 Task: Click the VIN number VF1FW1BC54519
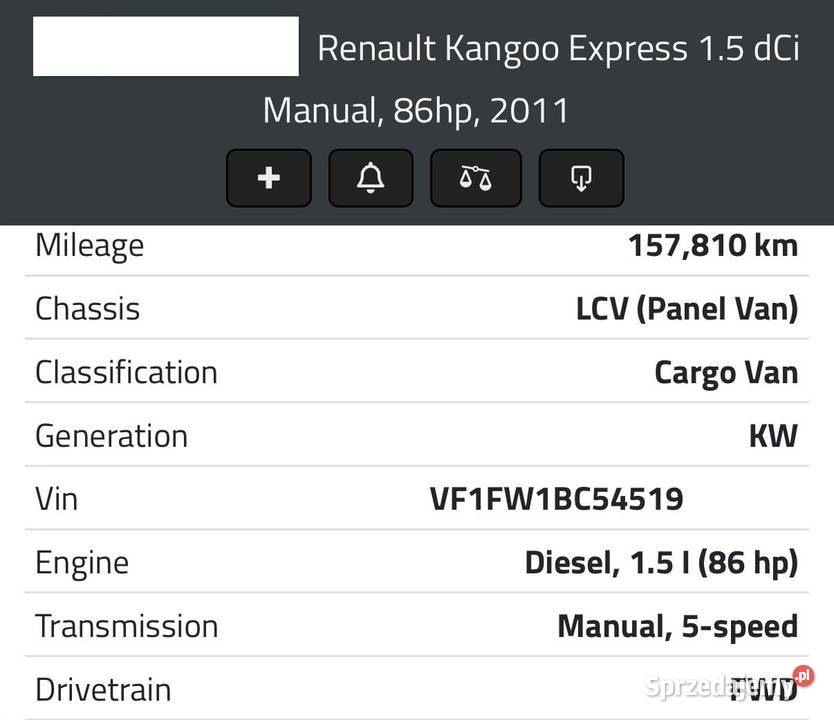click(557, 498)
